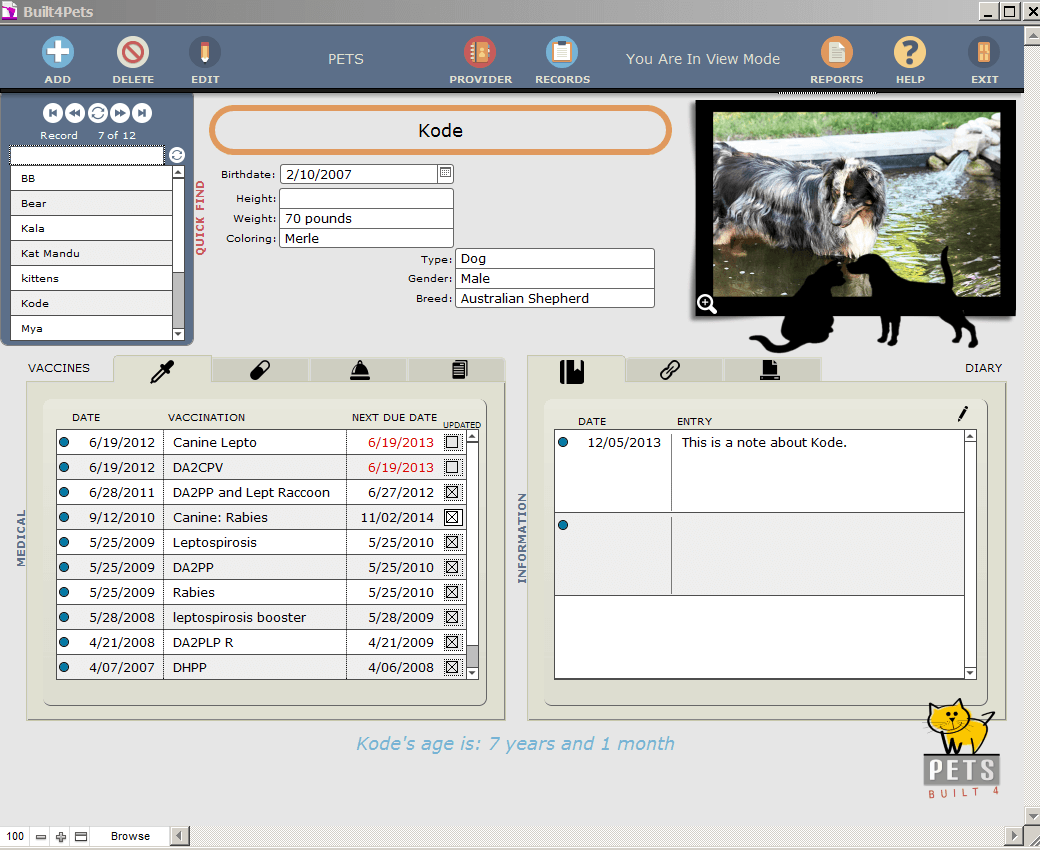Open the Birthdate calendar picker
Viewport: 1040px width, 850px height.
[x=445, y=173]
